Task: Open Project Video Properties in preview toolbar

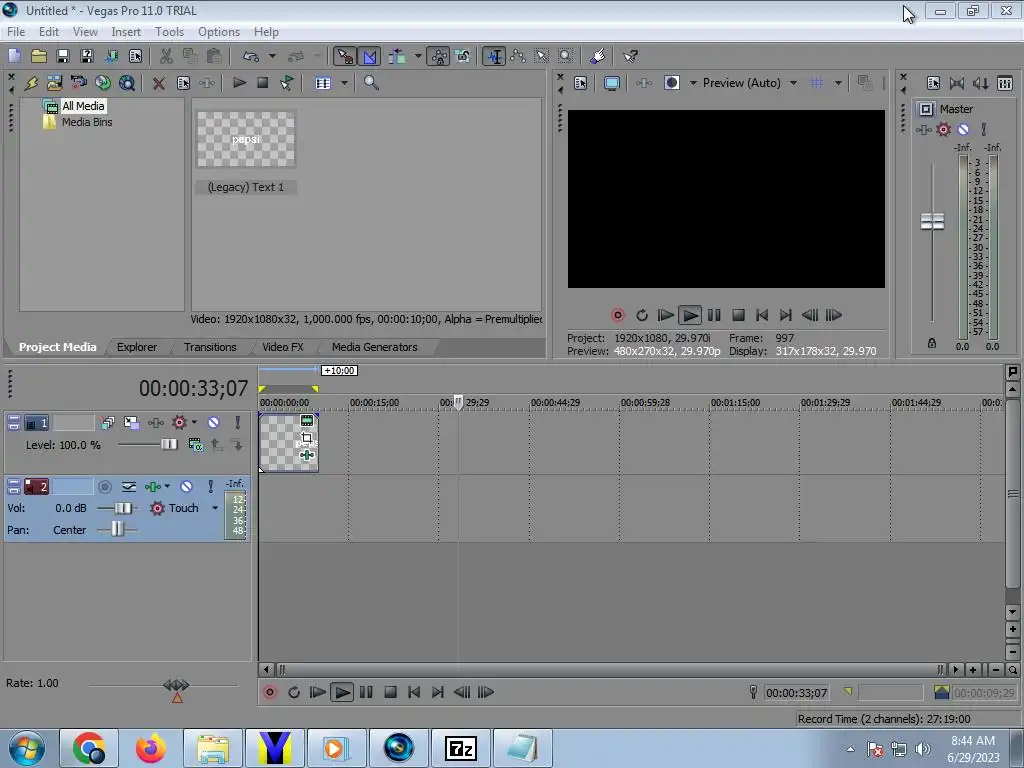Action: pos(581,83)
